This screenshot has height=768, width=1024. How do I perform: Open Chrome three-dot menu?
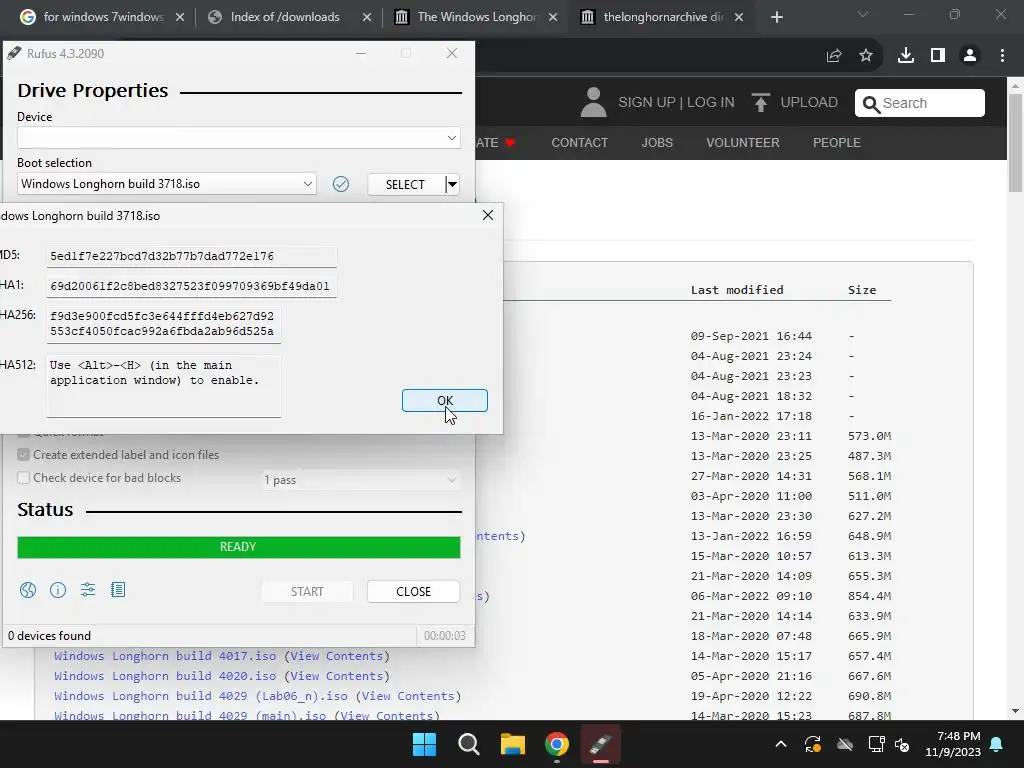[1002, 56]
